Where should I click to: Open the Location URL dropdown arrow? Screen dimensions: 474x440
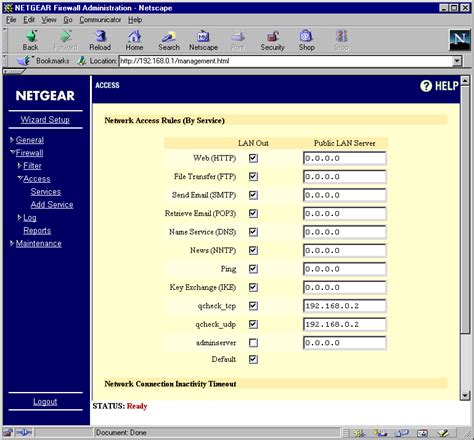pyautogui.click(x=457, y=61)
